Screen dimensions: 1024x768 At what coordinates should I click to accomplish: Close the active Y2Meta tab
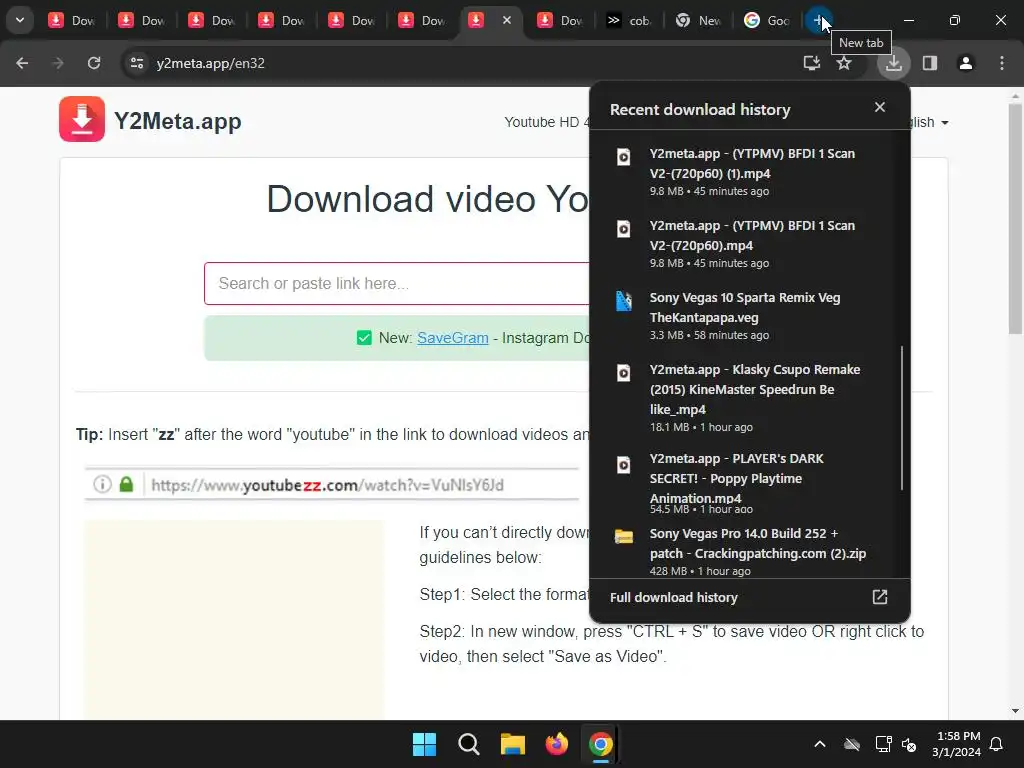click(x=507, y=20)
